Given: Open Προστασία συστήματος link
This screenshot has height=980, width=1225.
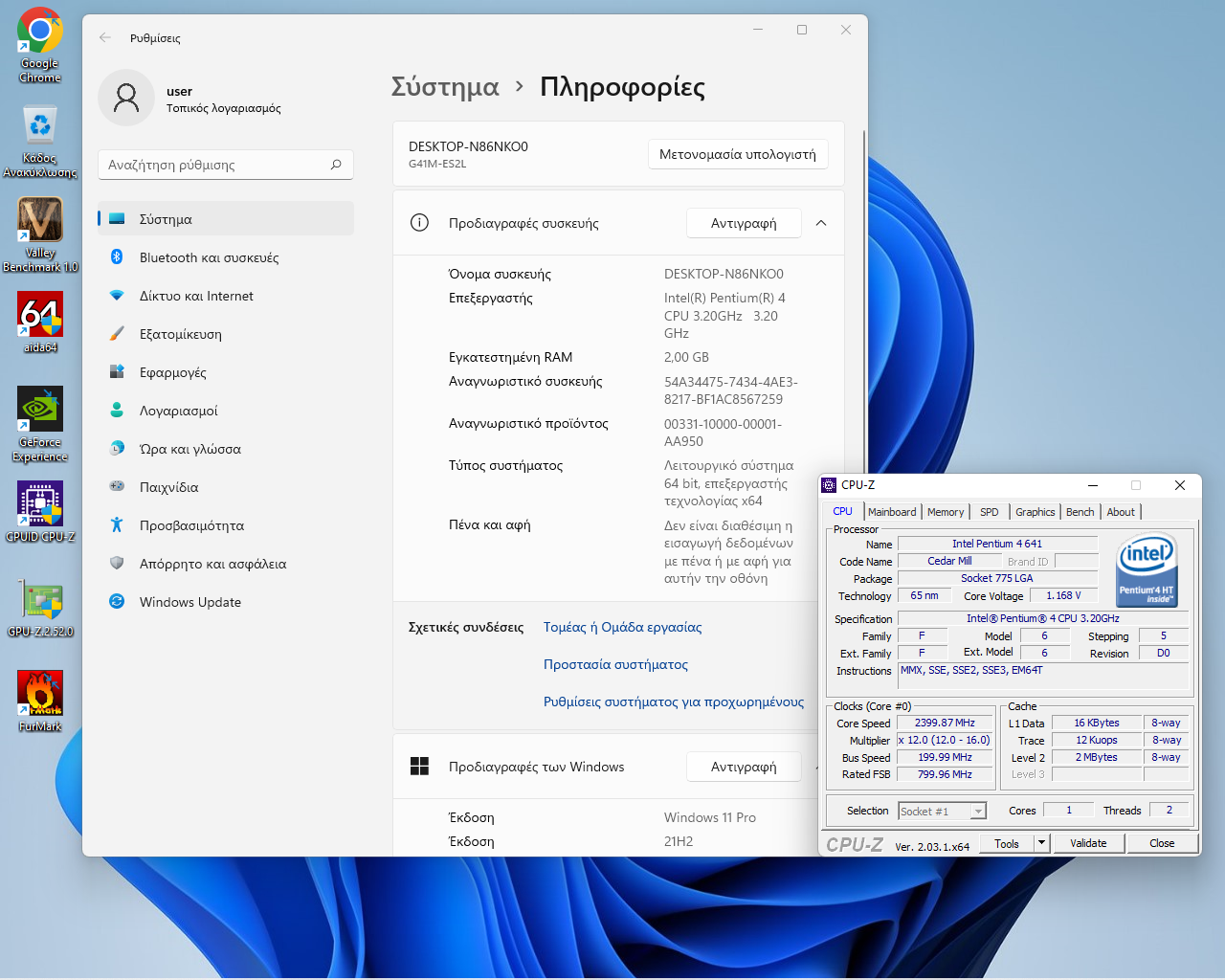Looking at the screenshot, I should point(616,664).
